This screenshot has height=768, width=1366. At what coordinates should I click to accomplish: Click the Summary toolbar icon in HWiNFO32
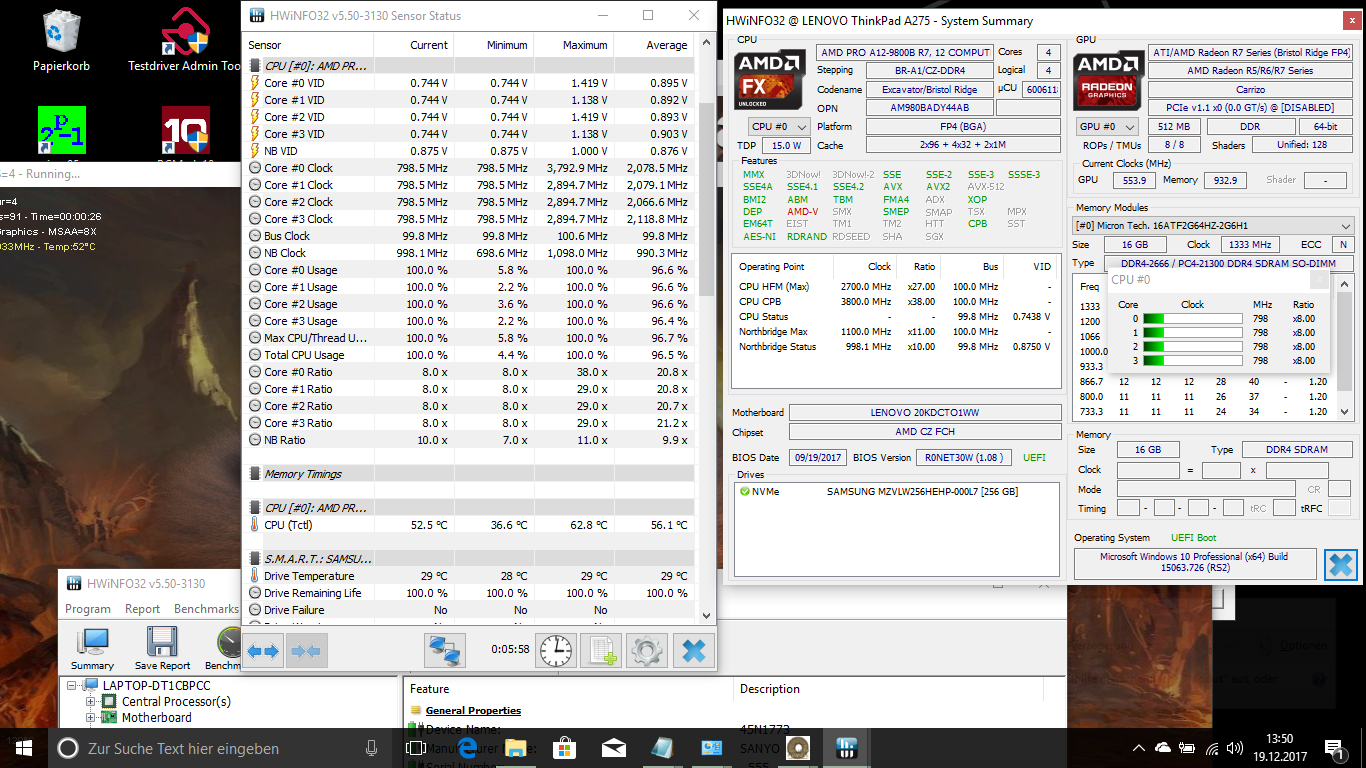pos(93,648)
